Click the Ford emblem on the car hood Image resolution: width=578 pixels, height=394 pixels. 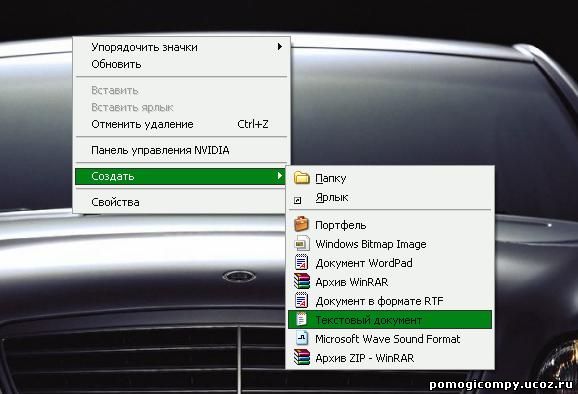[x=239, y=276]
